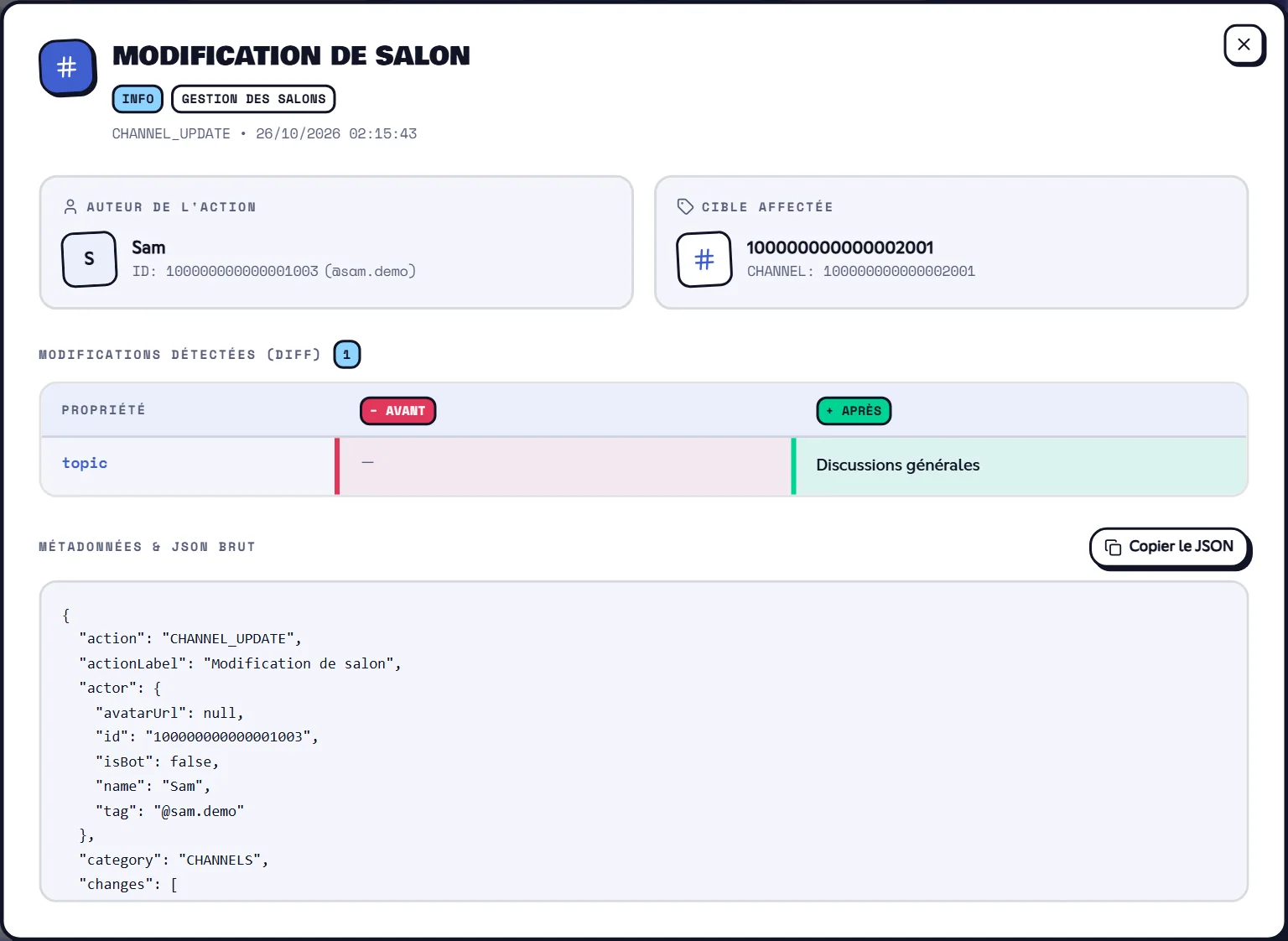Click the blue hashtag channel icon in header

click(67, 67)
